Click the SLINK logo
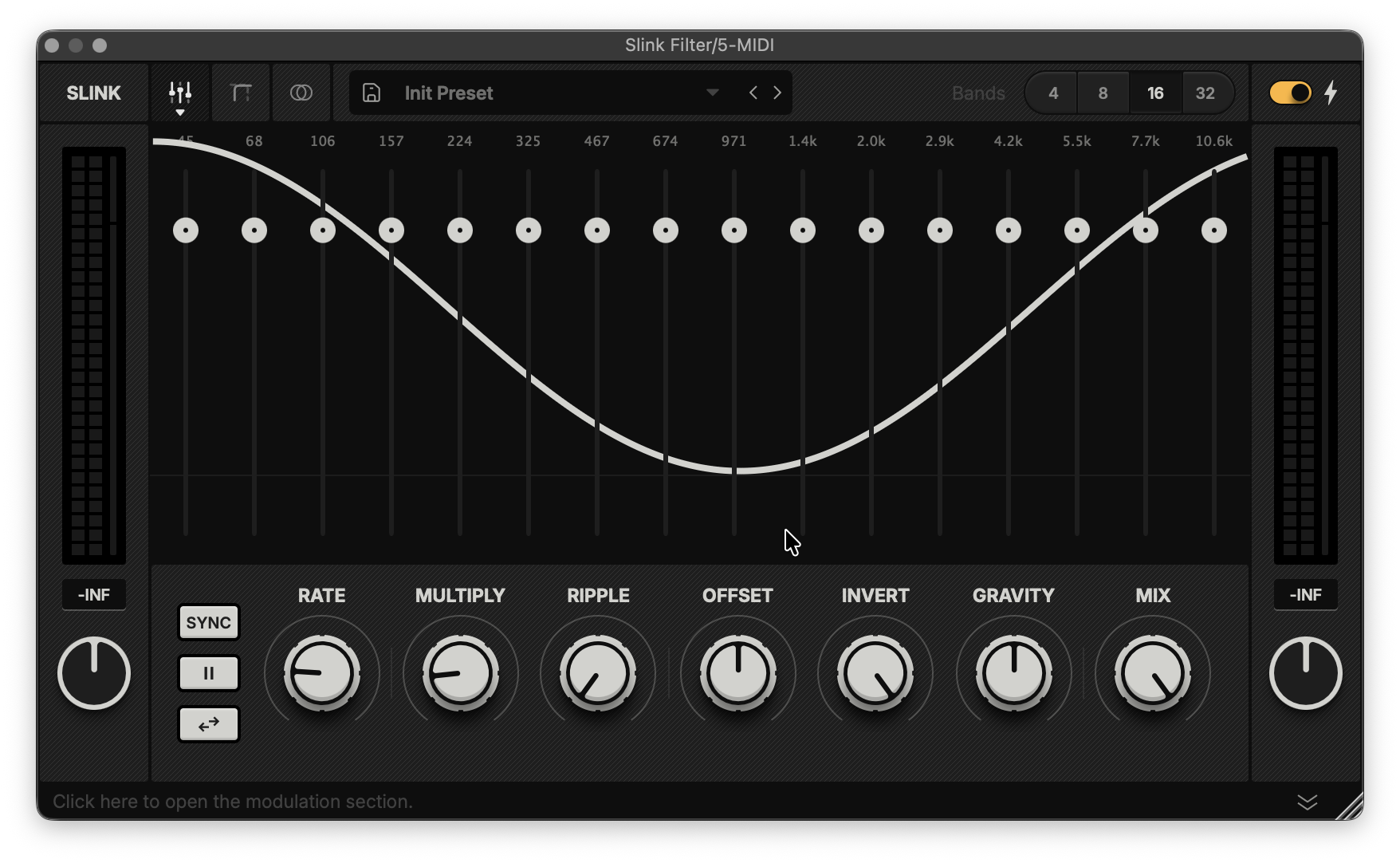Image resolution: width=1400 pixels, height=863 pixels. [x=93, y=93]
